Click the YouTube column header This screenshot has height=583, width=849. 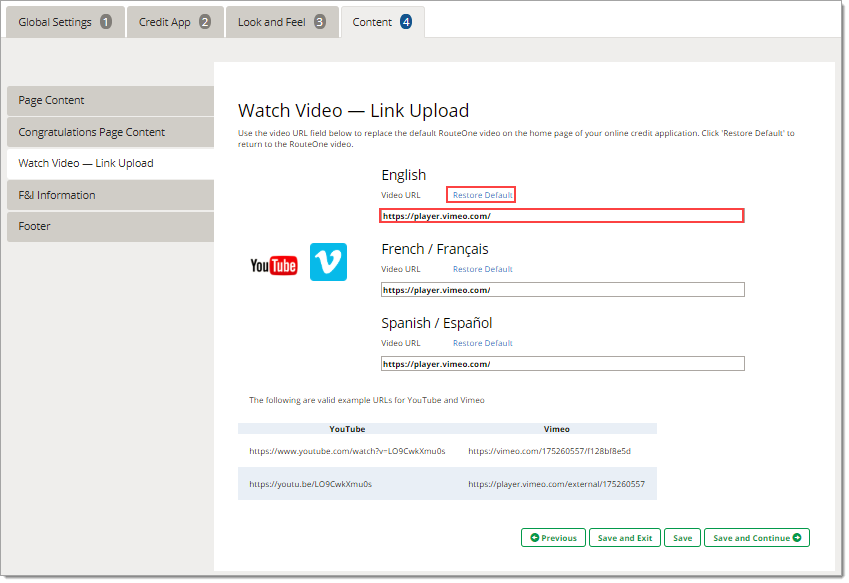347,429
